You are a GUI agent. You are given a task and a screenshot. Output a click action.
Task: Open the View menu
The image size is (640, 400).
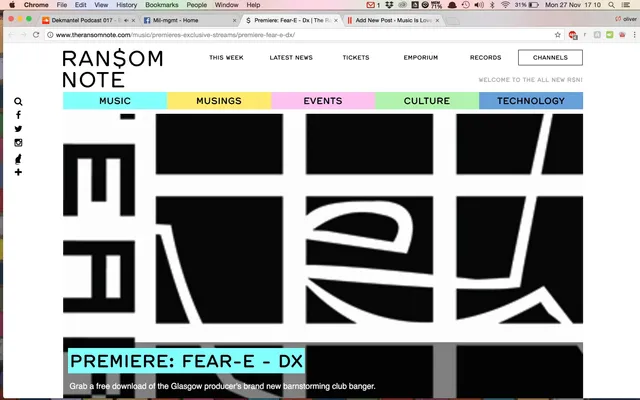(x=101, y=5)
